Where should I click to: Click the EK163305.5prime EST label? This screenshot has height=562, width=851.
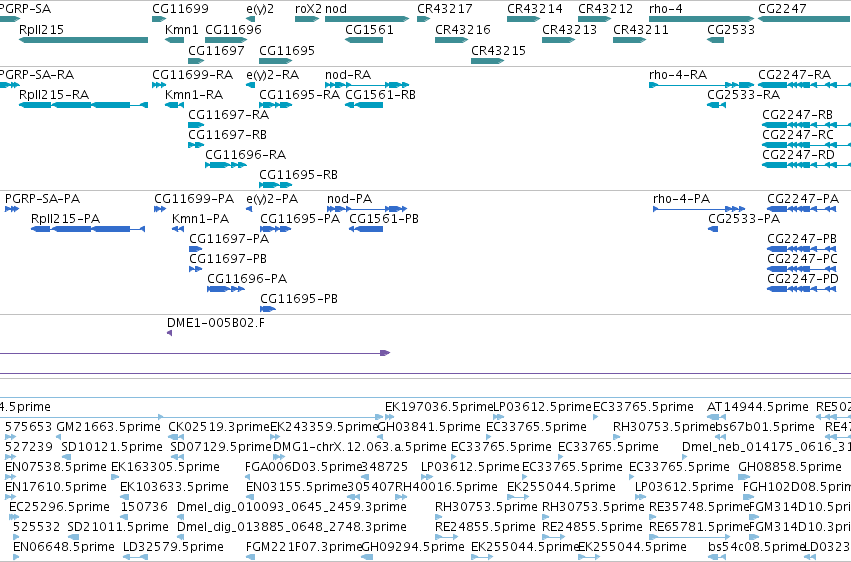click(166, 467)
